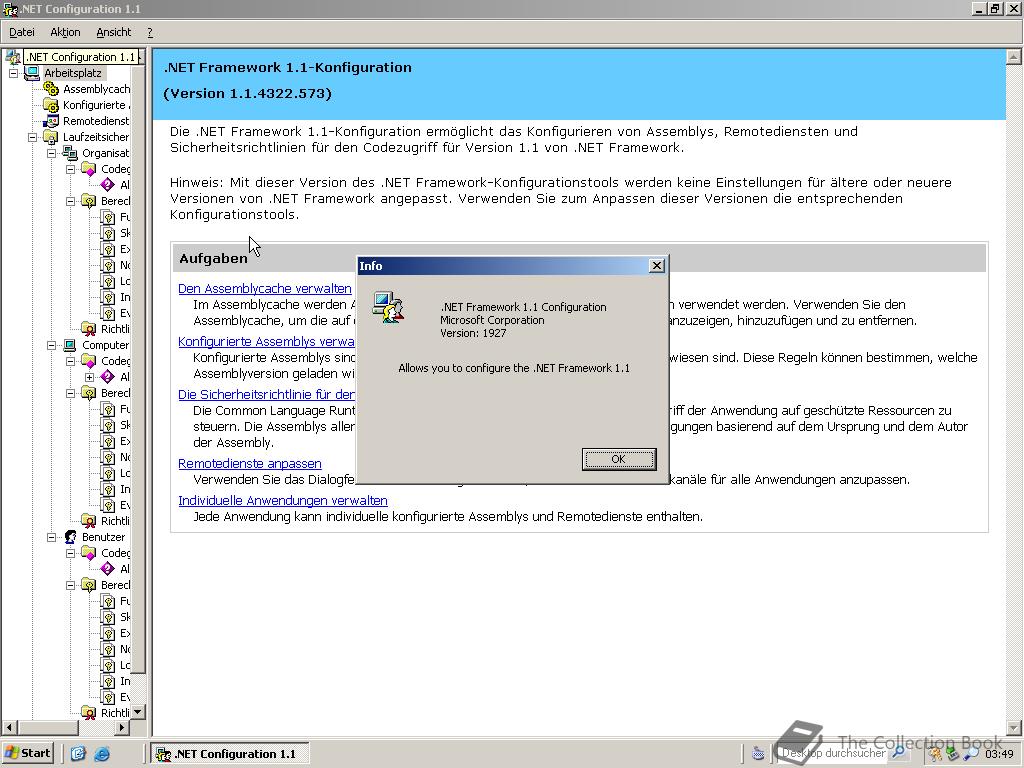The image size is (1024, 768).
Task: Click the tree pane scroll left arrow
Action: [9, 727]
